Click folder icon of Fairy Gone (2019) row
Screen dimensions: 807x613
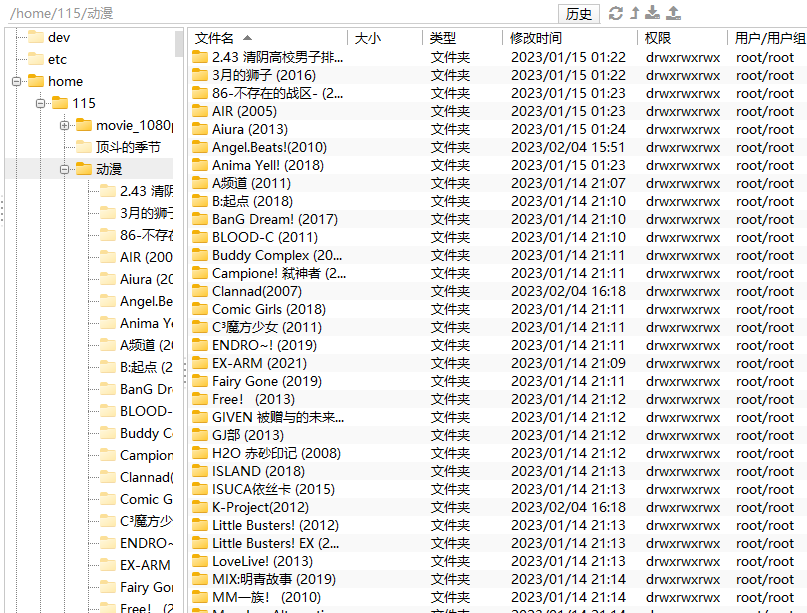tap(200, 382)
